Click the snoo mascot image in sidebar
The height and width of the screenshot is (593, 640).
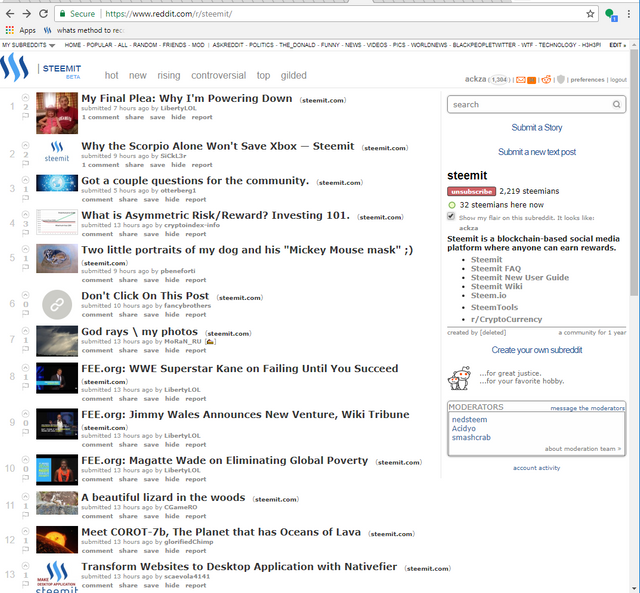(460, 378)
